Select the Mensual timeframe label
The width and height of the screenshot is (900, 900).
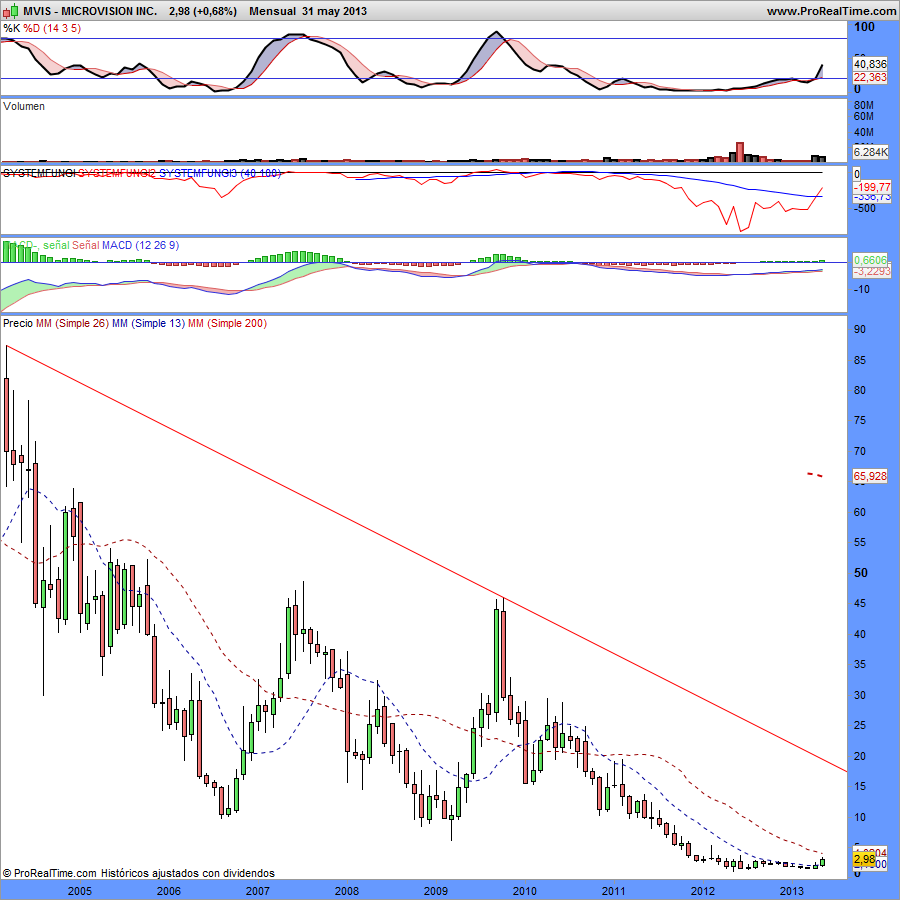(273, 11)
